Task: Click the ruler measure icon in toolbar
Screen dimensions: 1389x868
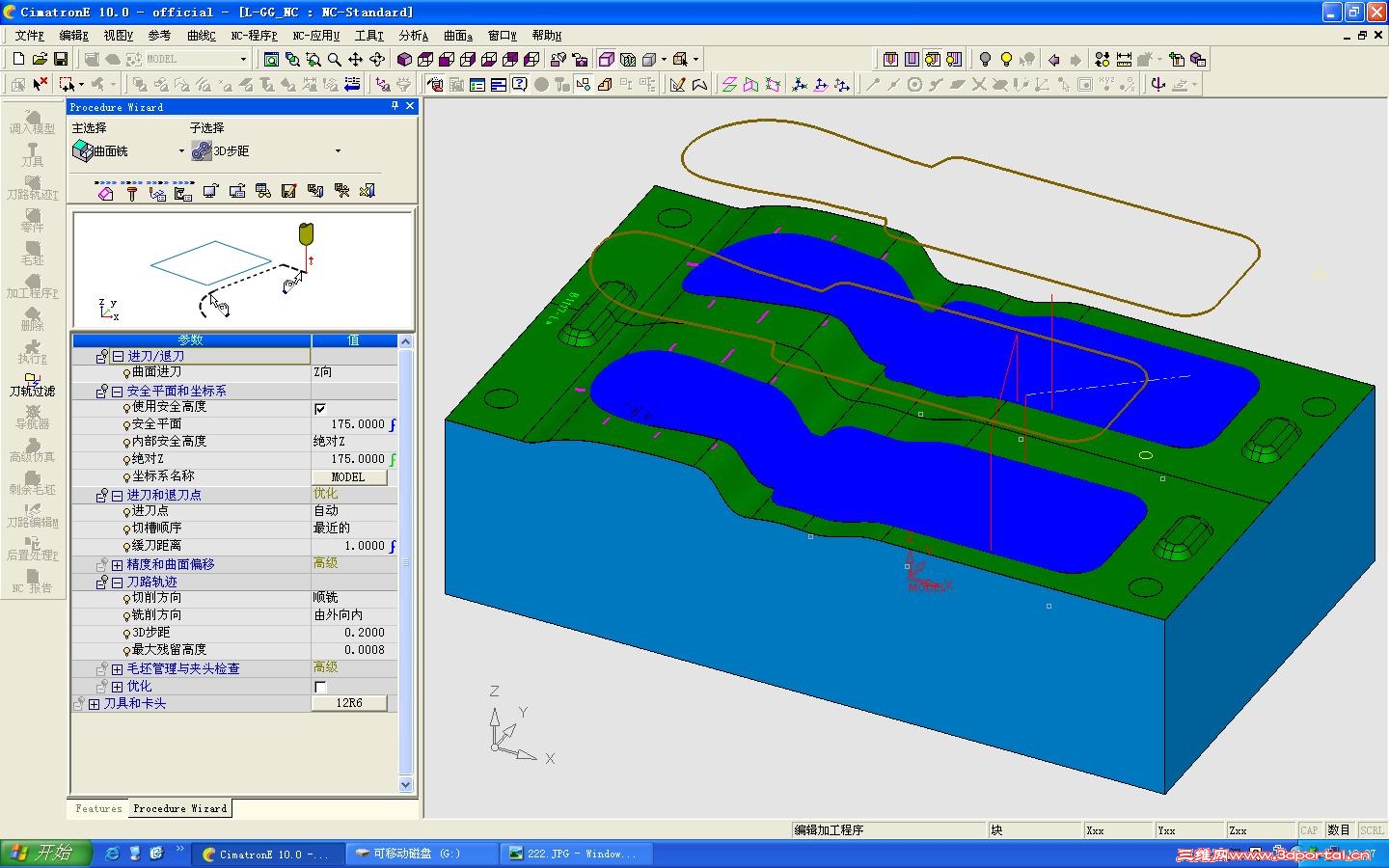Action: pyautogui.click(x=1124, y=60)
